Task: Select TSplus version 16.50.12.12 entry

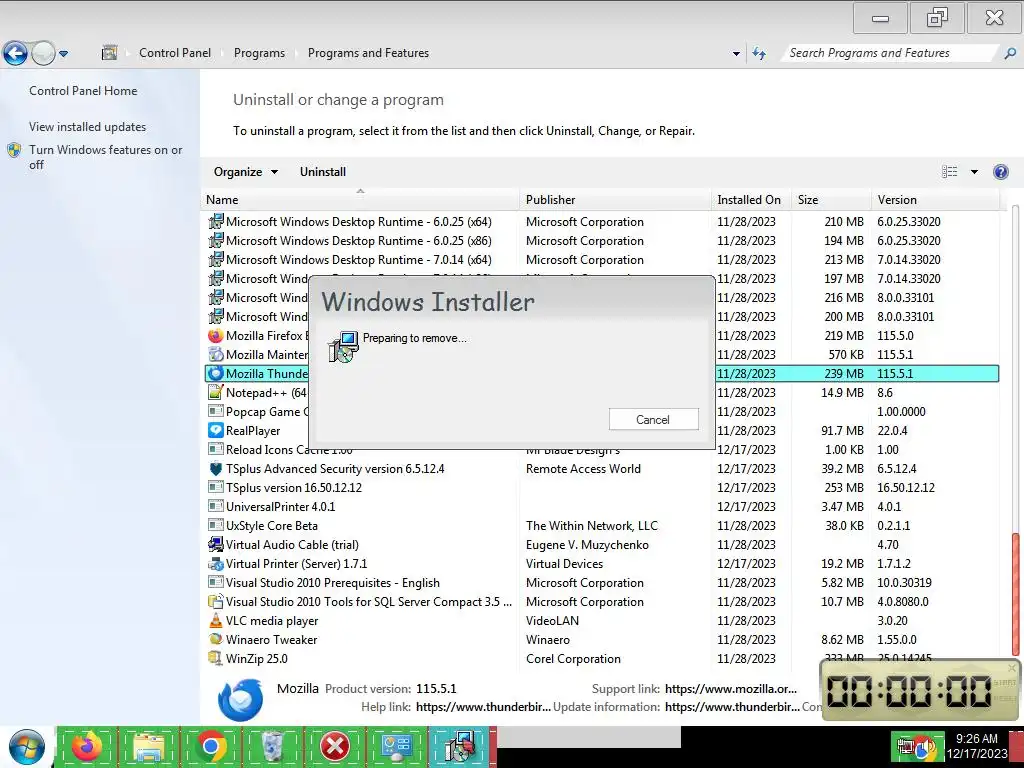Action: (x=601, y=488)
